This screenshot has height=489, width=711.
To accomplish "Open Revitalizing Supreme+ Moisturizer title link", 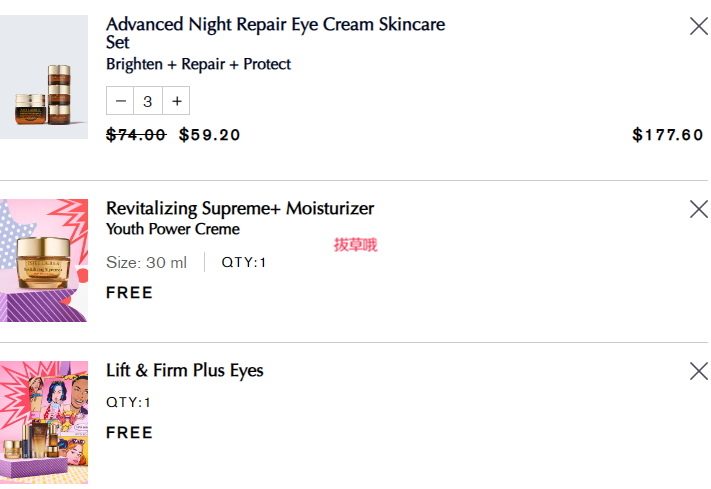I will (x=240, y=208).
